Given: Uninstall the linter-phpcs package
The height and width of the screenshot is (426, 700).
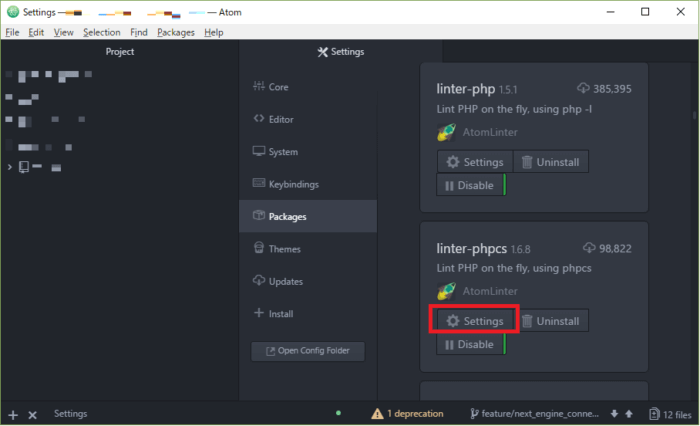Looking at the screenshot, I should tap(551, 321).
